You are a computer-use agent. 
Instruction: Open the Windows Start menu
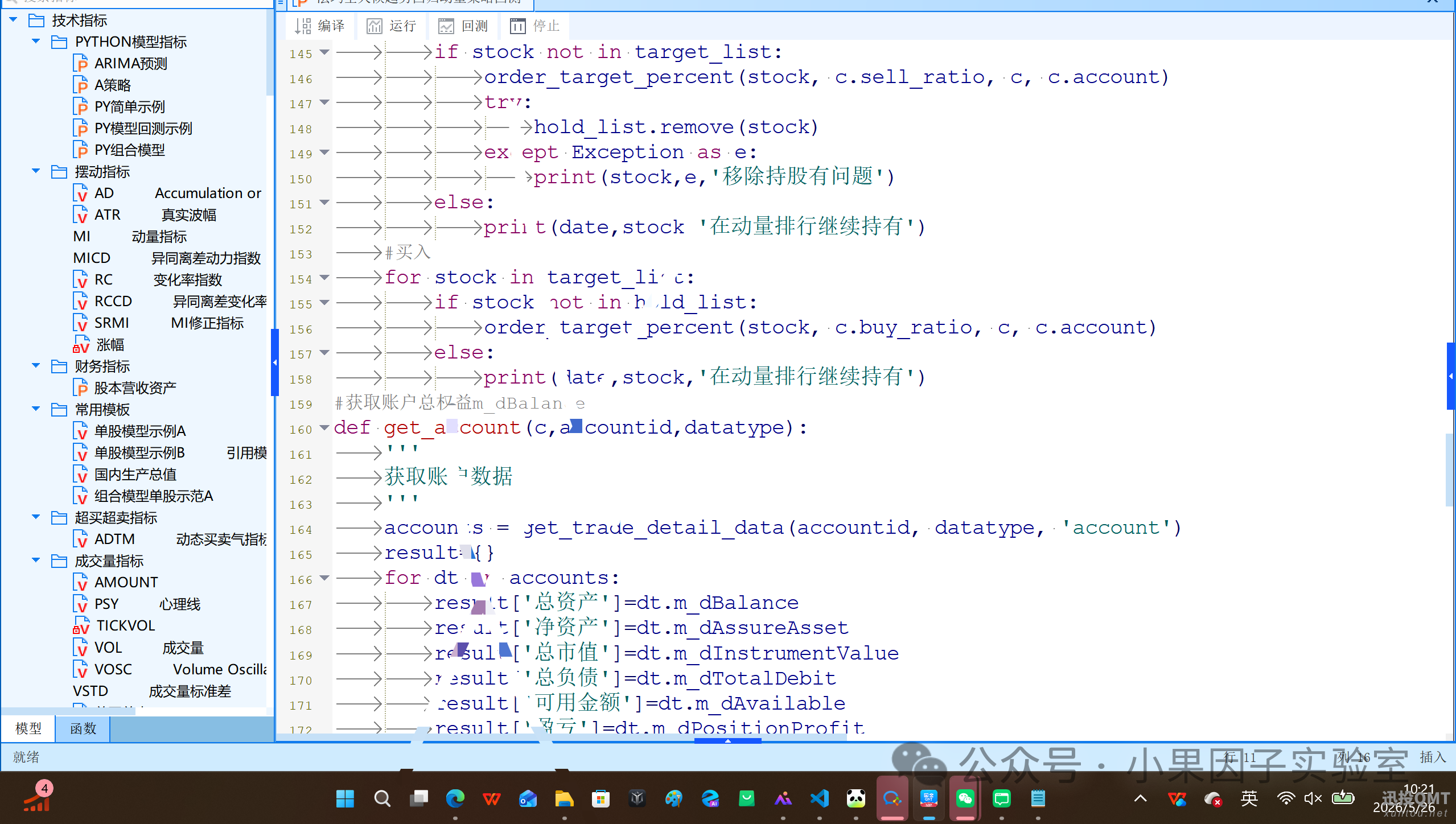pos(345,798)
